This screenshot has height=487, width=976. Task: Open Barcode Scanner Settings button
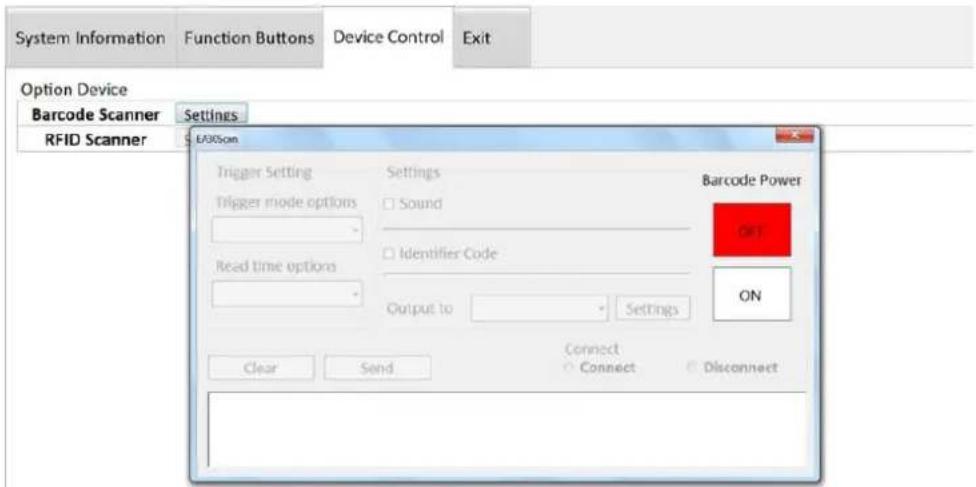[211, 115]
